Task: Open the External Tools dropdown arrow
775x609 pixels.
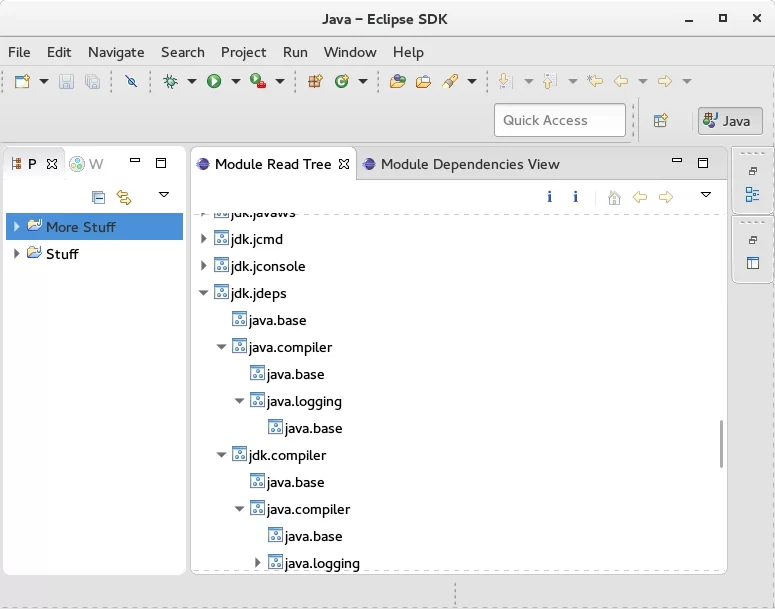Action: coord(280,81)
